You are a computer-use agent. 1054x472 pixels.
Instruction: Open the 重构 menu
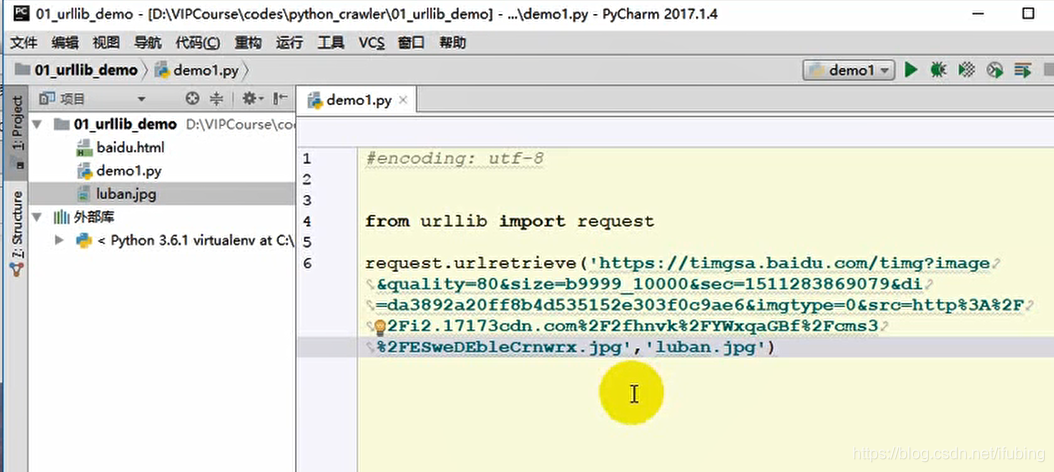pos(247,43)
